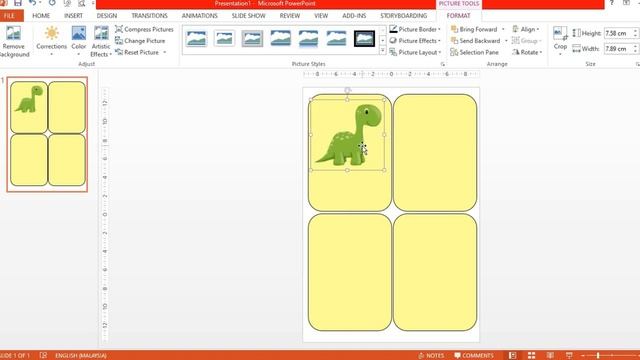Open the Rotate dropdown
Viewport: 640px width, 360px height.
pos(527,52)
